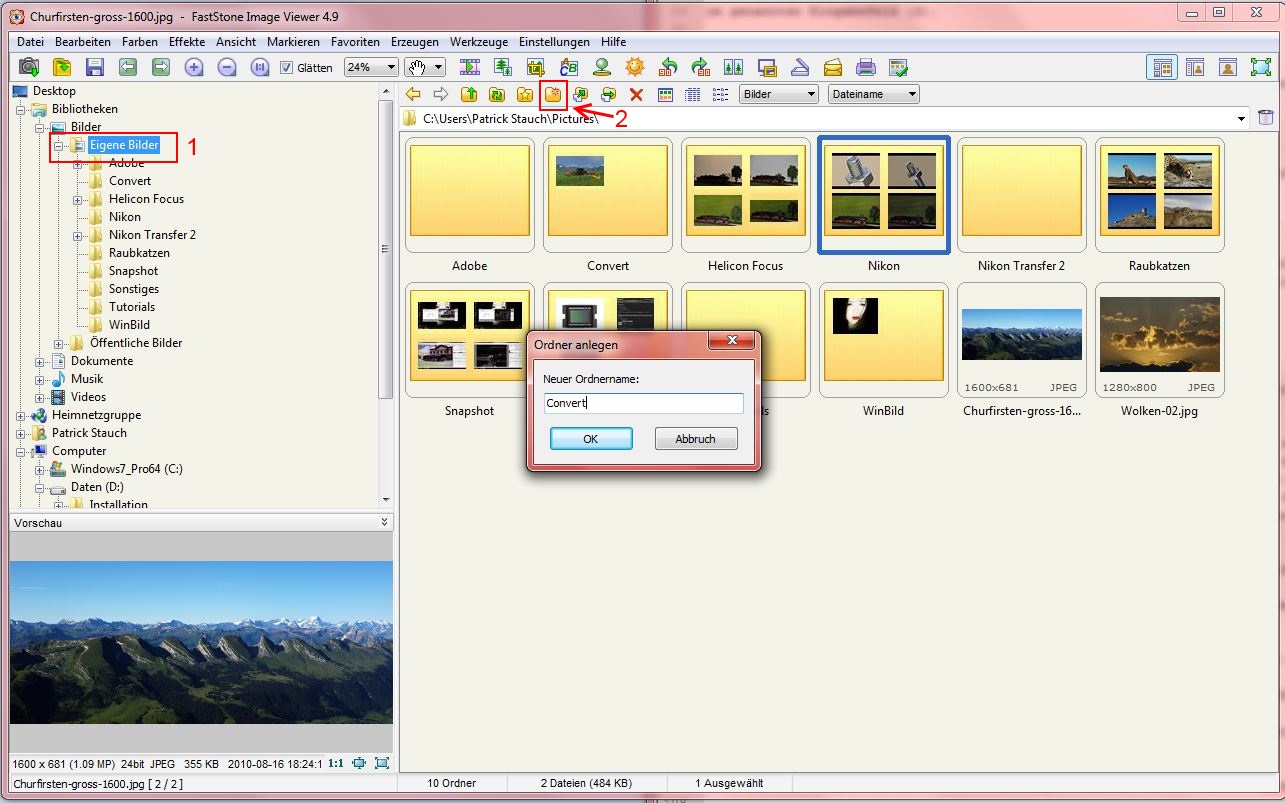Open the Einstellungen menu
The image size is (1285, 803).
pos(554,42)
